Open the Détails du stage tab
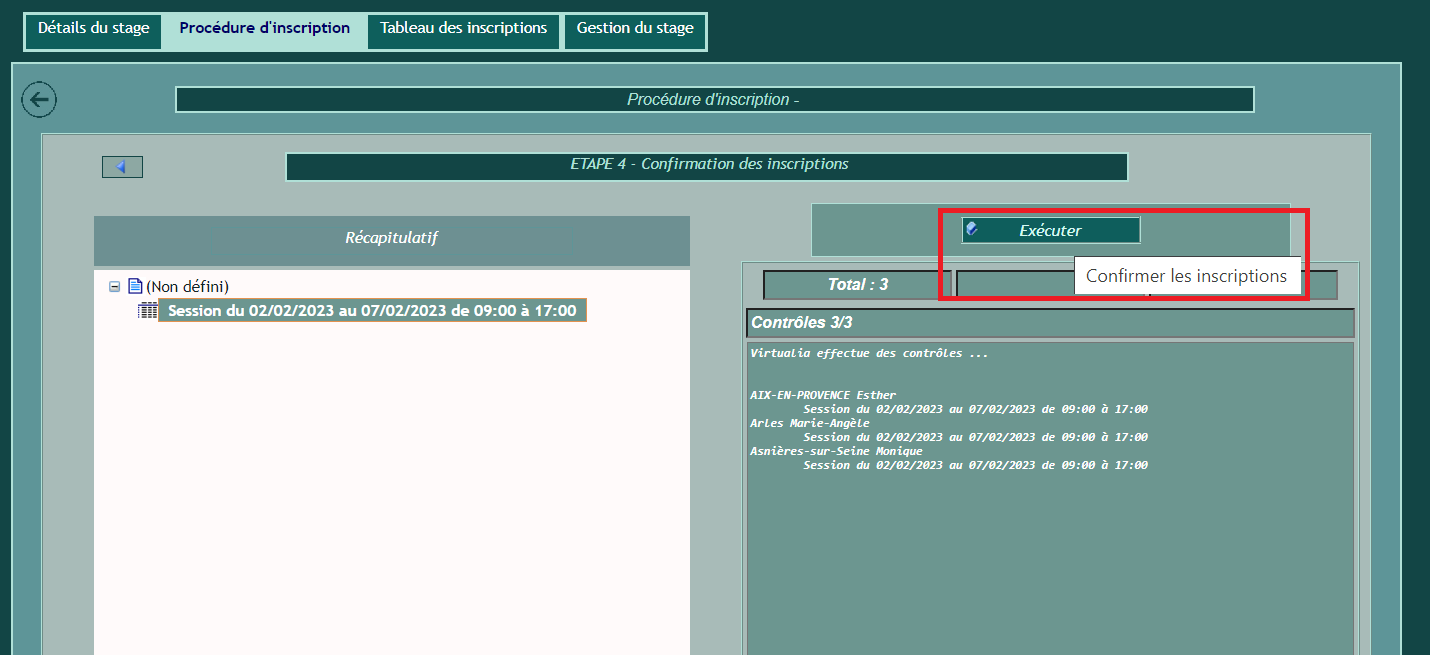The width and height of the screenshot is (1430, 655). pos(93,29)
